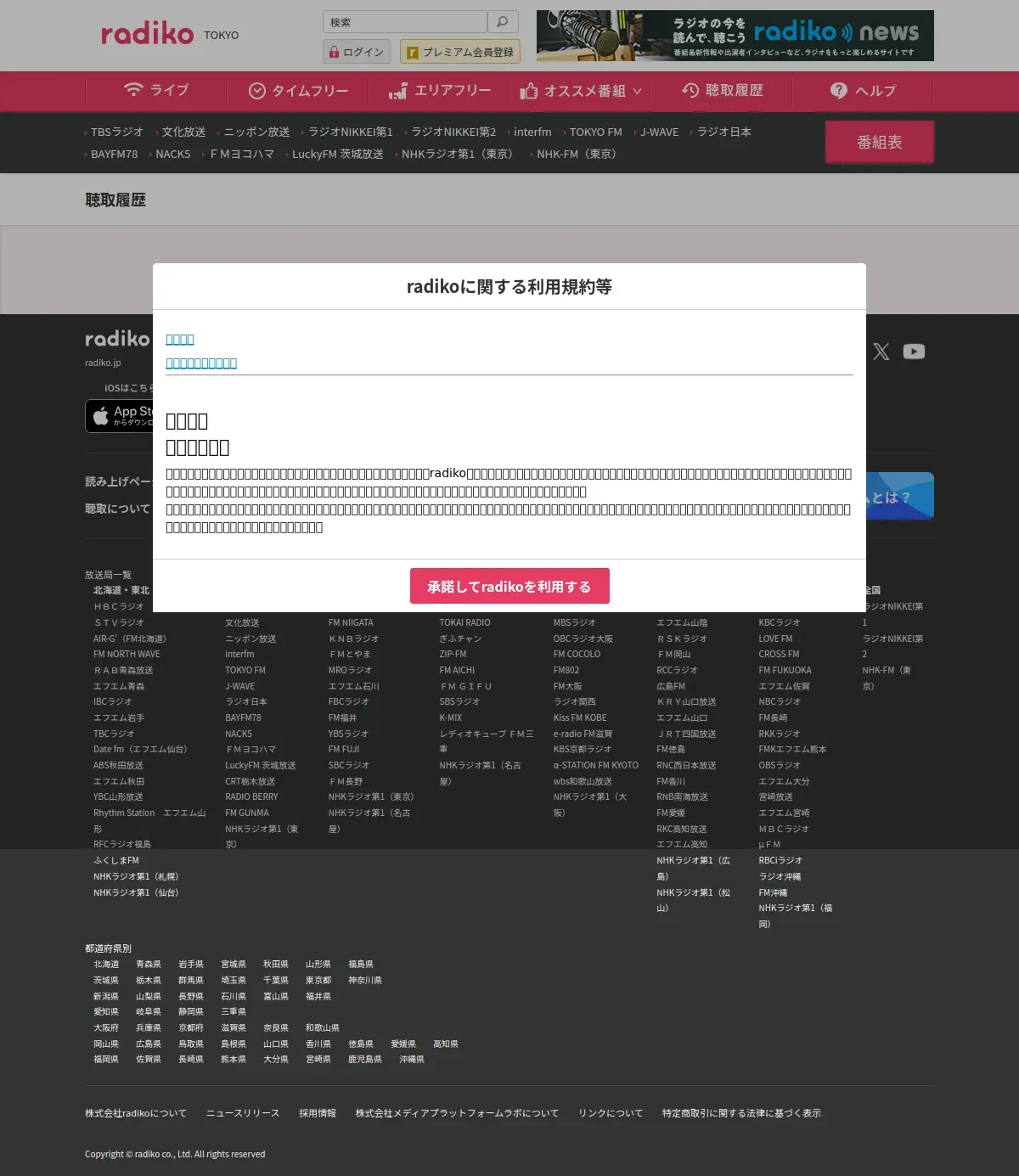This screenshot has height=1176, width=1019.
Task: Open RADIO BERRY footer link
Action: pos(251,797)
